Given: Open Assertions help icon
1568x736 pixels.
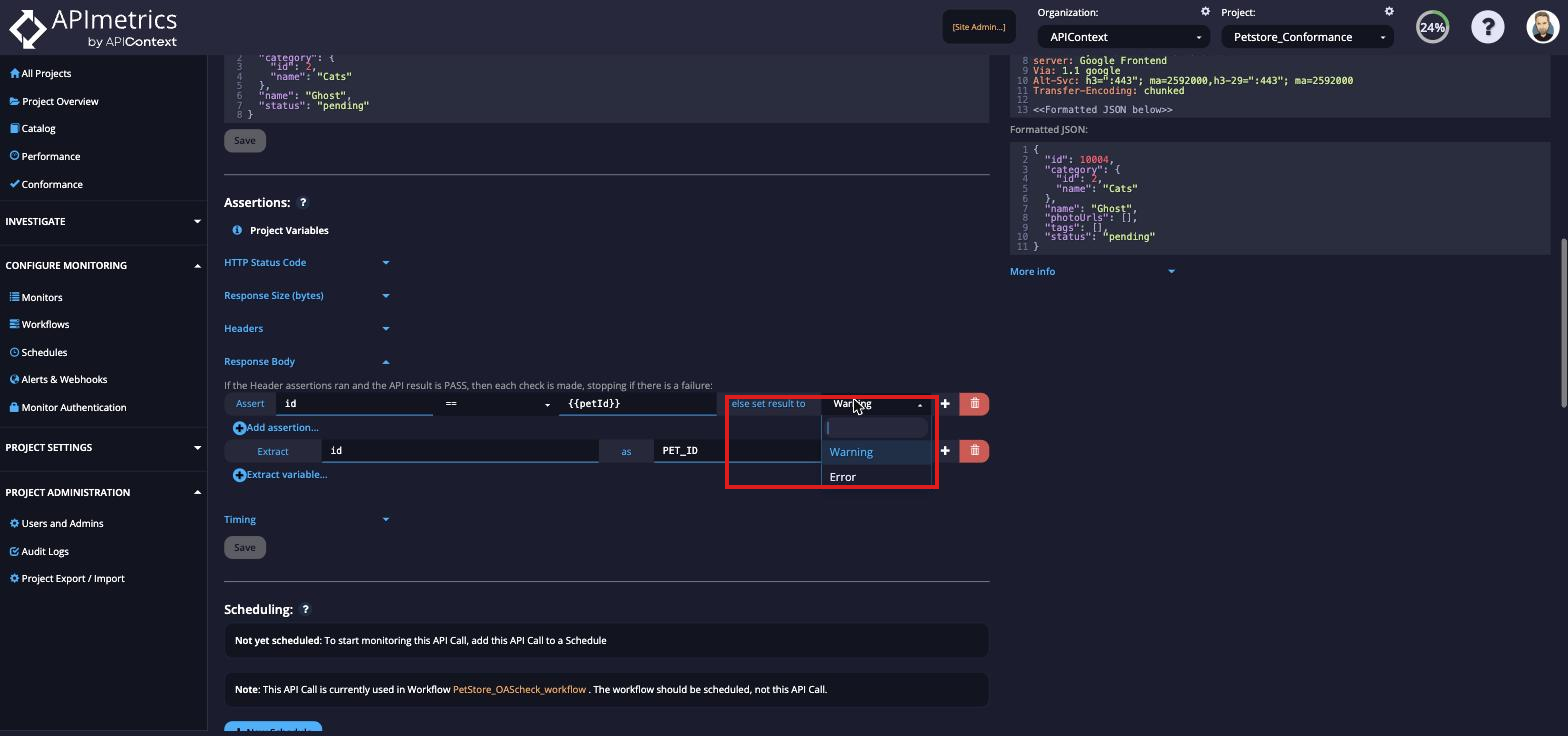Looking at the screenshot, I should tap(304, 203).
